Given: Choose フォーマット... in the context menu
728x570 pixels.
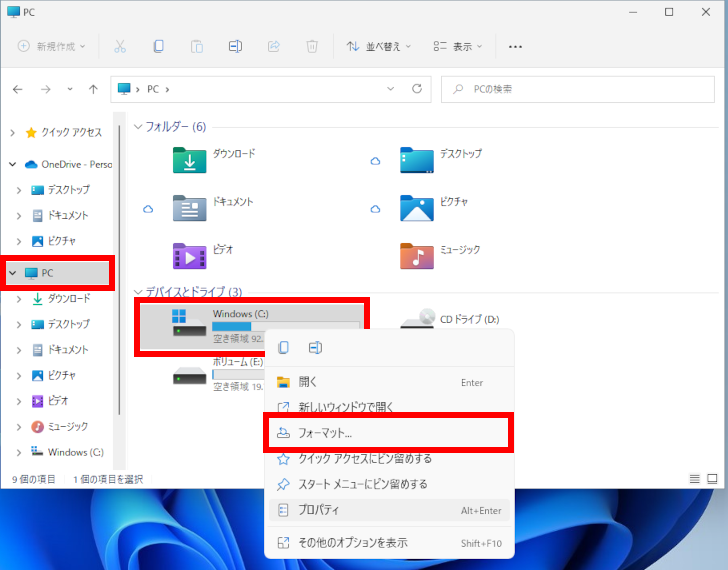Looking at the screenshot, I should pos(389,433).
